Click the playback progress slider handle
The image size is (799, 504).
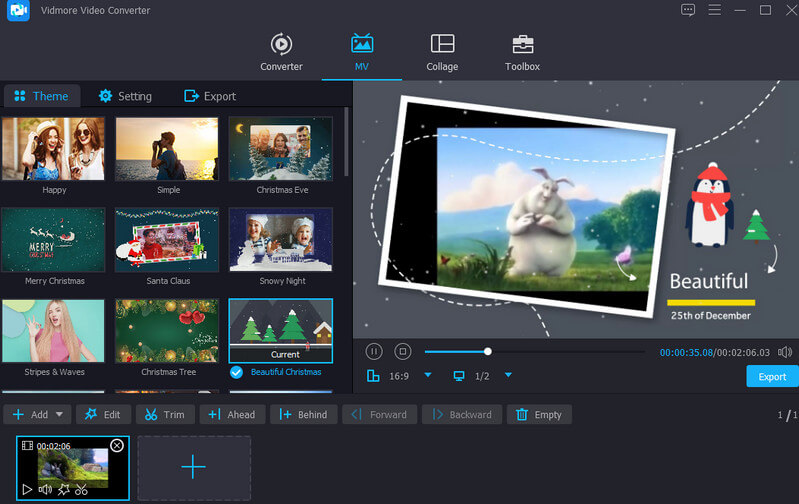click(x=488, y=351)
